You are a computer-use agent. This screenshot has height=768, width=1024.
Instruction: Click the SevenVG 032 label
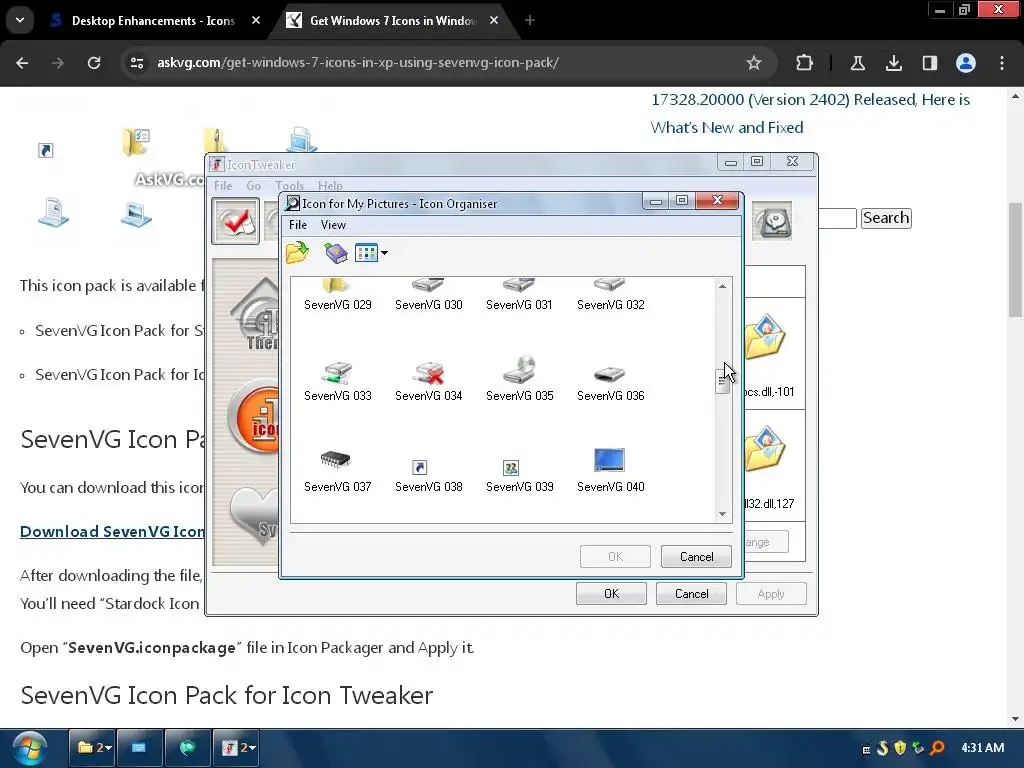611,304
